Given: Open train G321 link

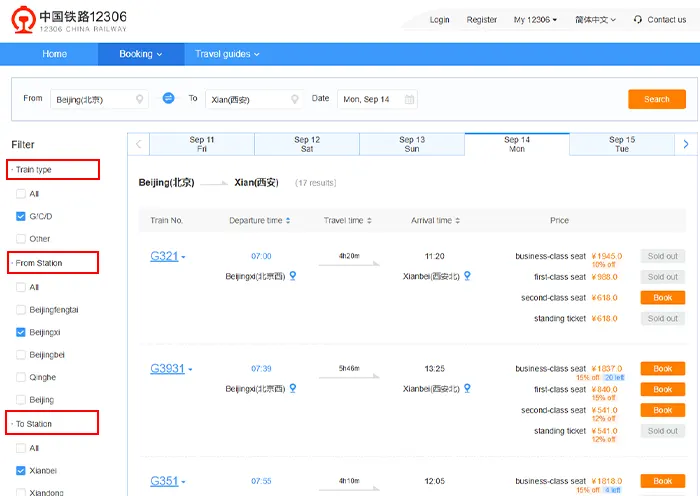Looking at the screenshot, I should point(164,256).
